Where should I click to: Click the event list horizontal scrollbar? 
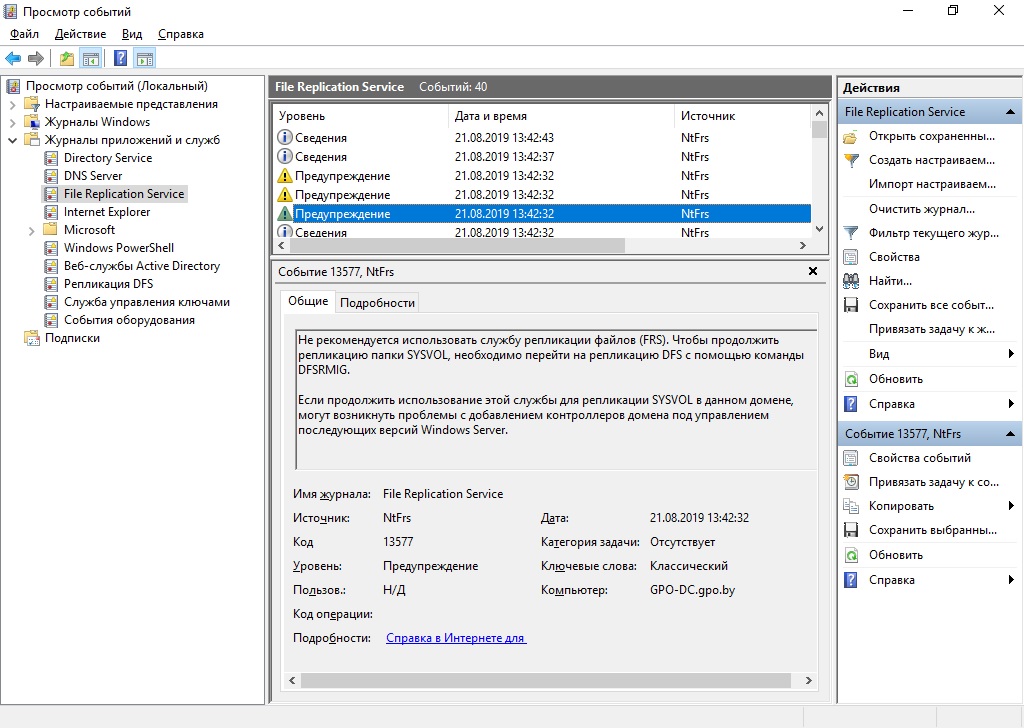[457, 245]
